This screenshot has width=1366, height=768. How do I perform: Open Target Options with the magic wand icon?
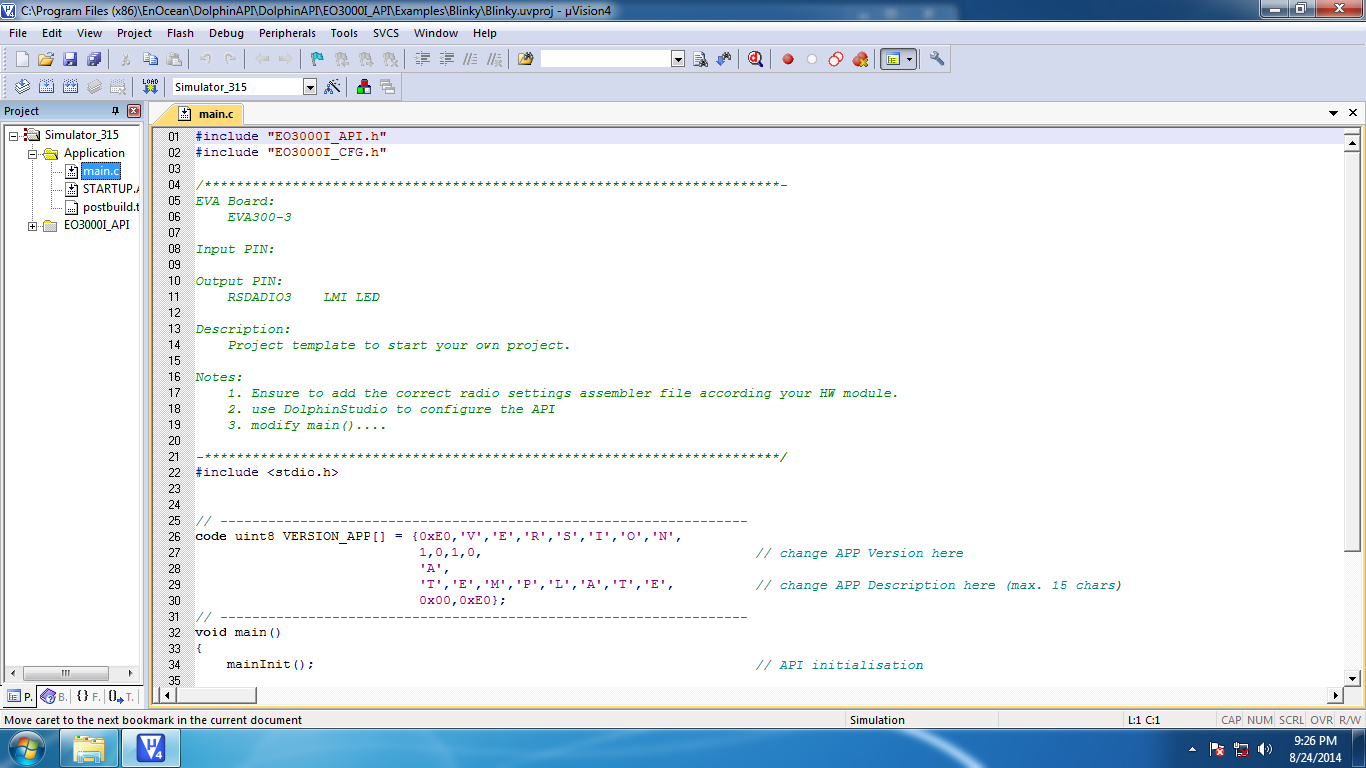click(333, 87)
